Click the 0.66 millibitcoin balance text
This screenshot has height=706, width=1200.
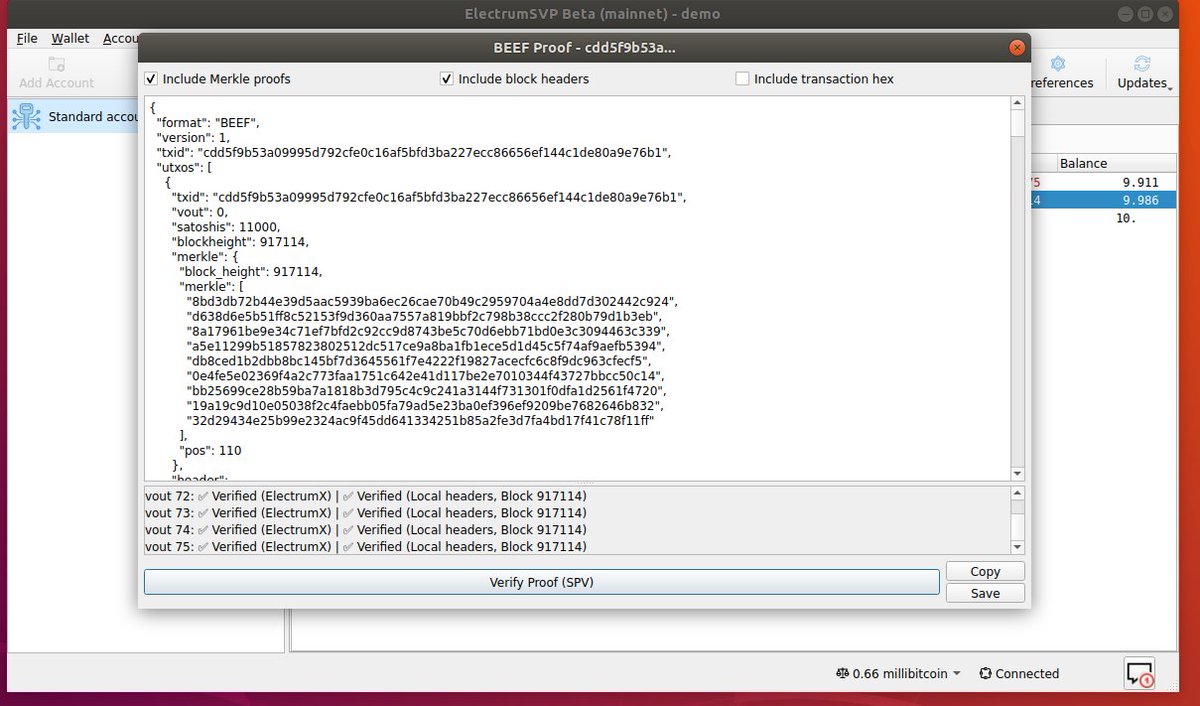click(900, 674)
